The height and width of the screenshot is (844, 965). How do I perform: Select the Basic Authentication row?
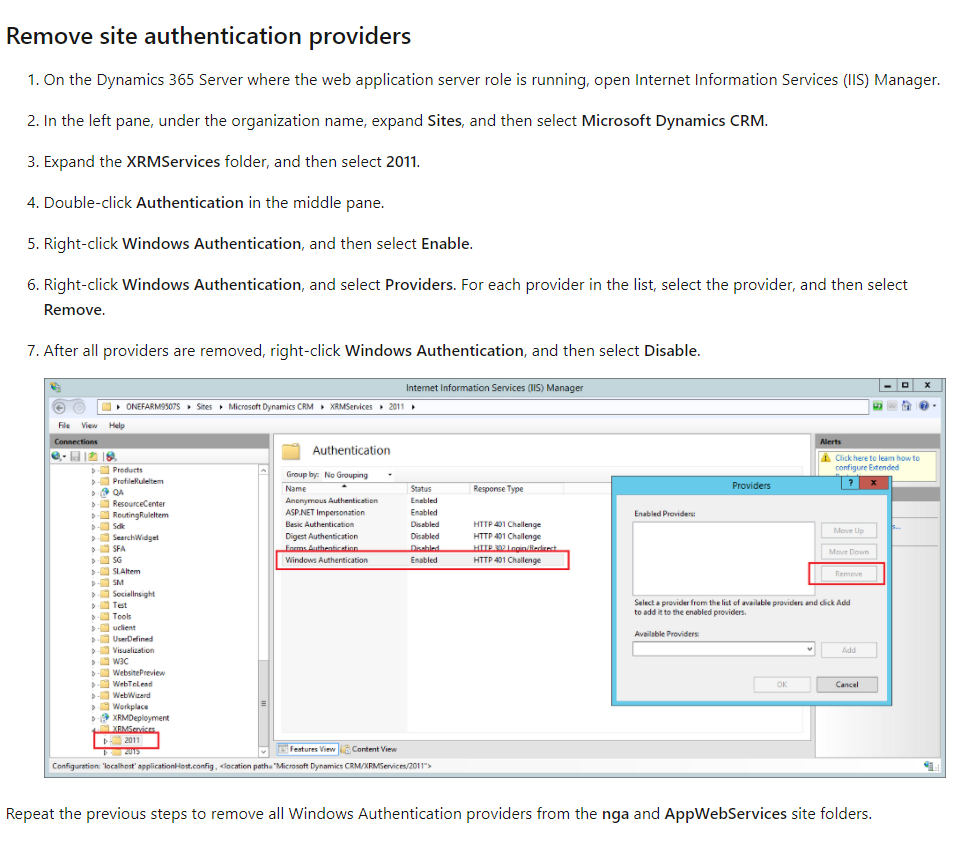pos(423,524)
